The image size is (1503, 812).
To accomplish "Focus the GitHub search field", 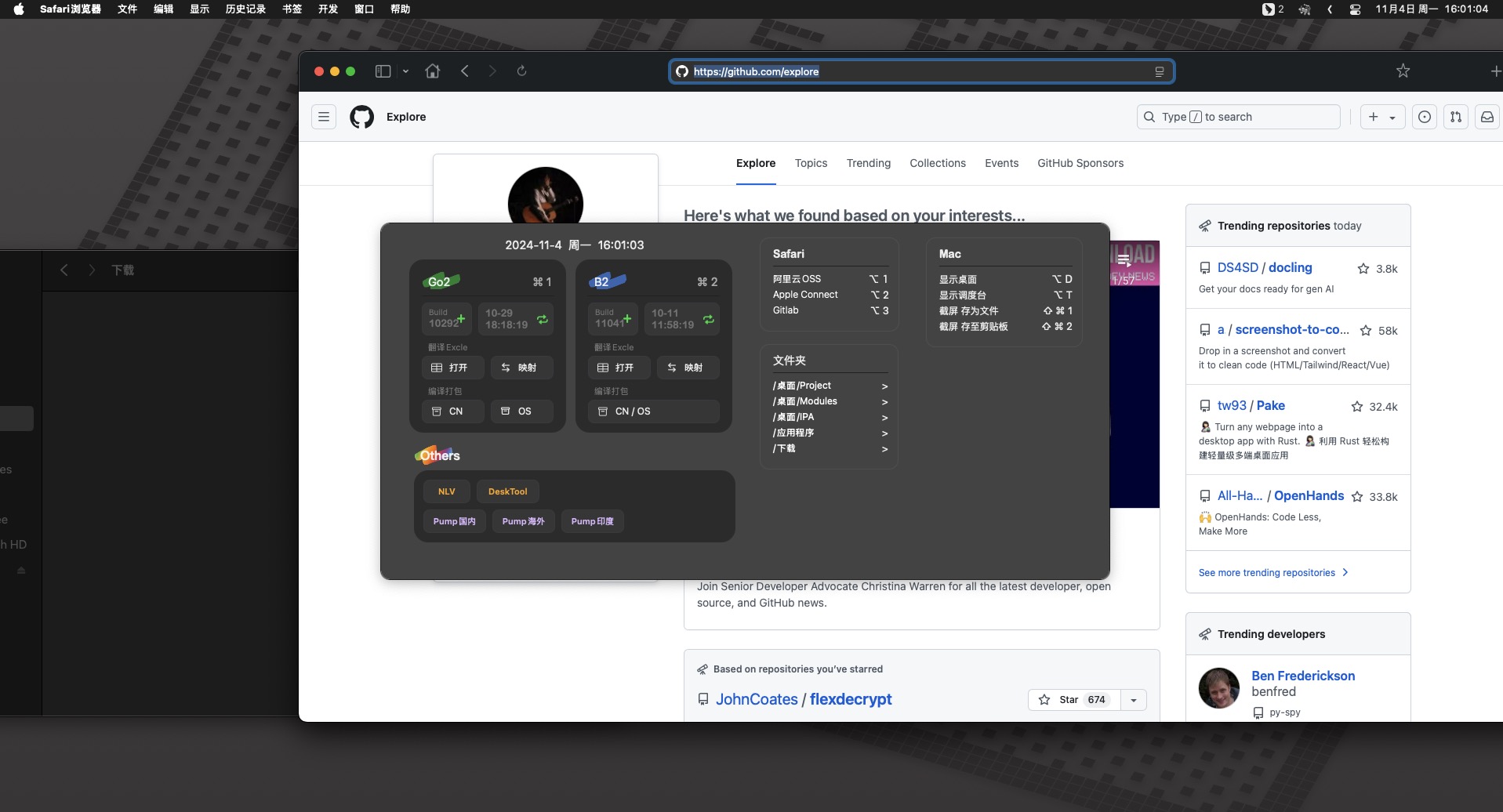I will pos(1238,117).
